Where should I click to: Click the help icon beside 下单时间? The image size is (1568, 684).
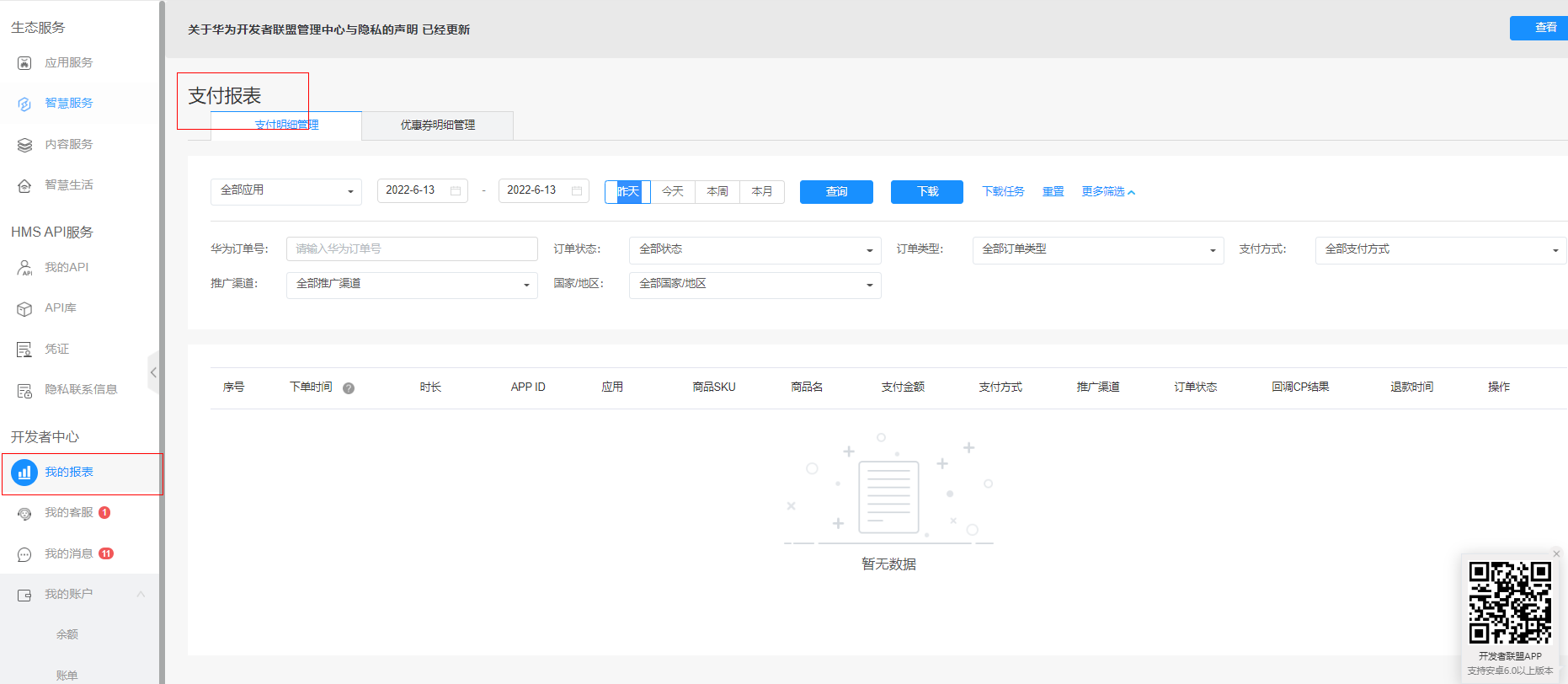point(349,388)
